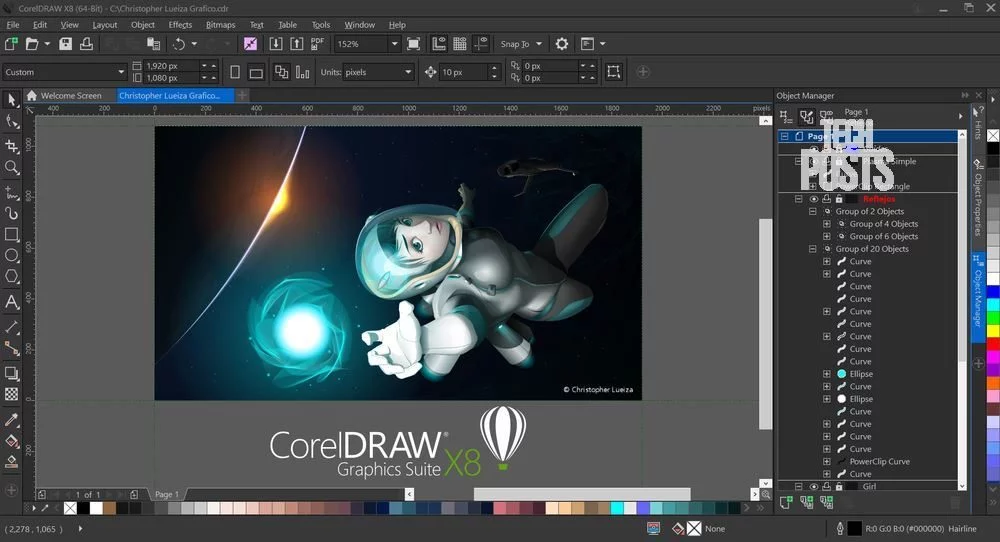Open the zoom level dropdown showing 152%
Image resolution: width=1000 pixels, height=542 pixels.
pos(394,44)
